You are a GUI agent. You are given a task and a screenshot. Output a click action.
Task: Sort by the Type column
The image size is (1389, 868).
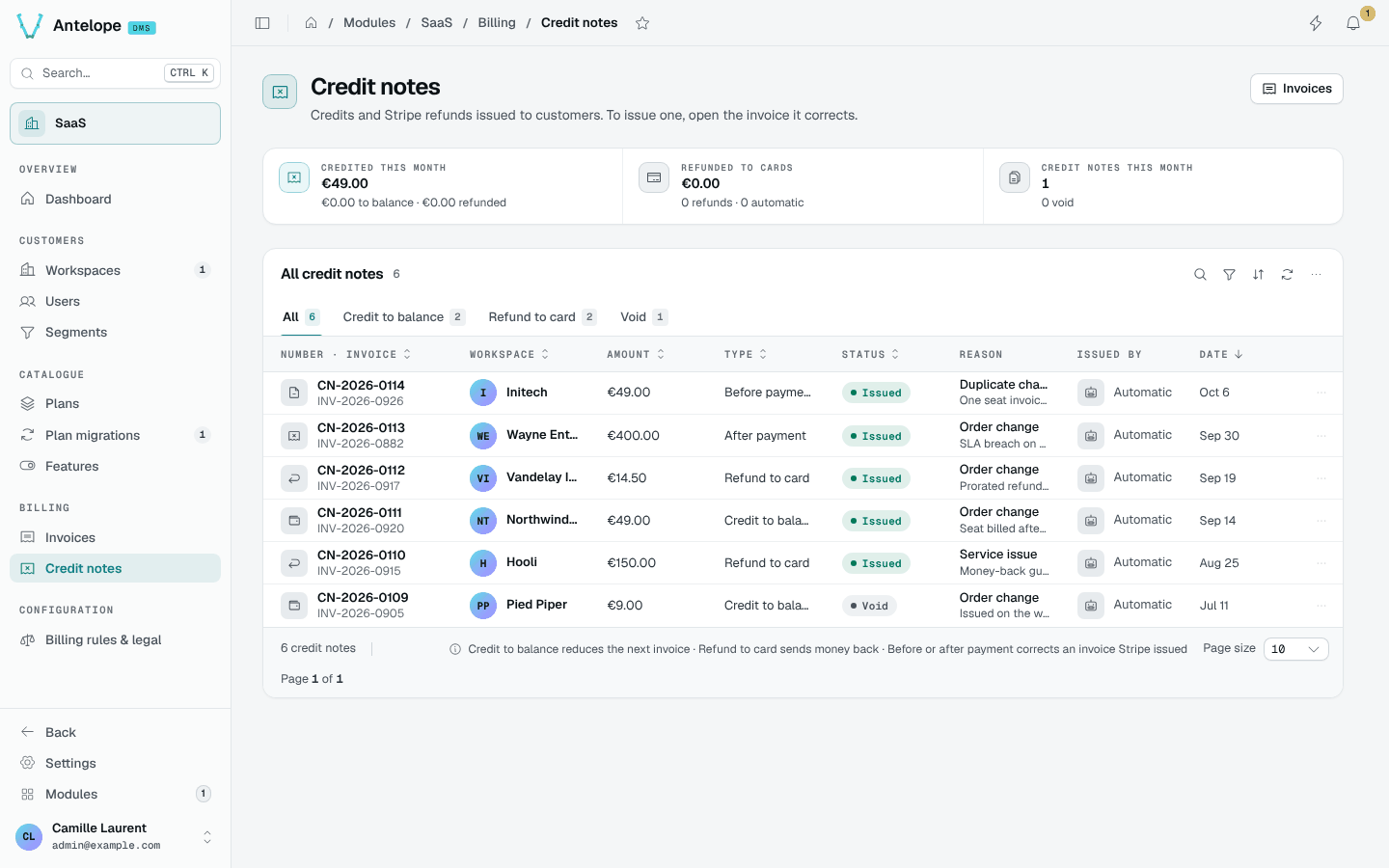click(x=746, y=355)
